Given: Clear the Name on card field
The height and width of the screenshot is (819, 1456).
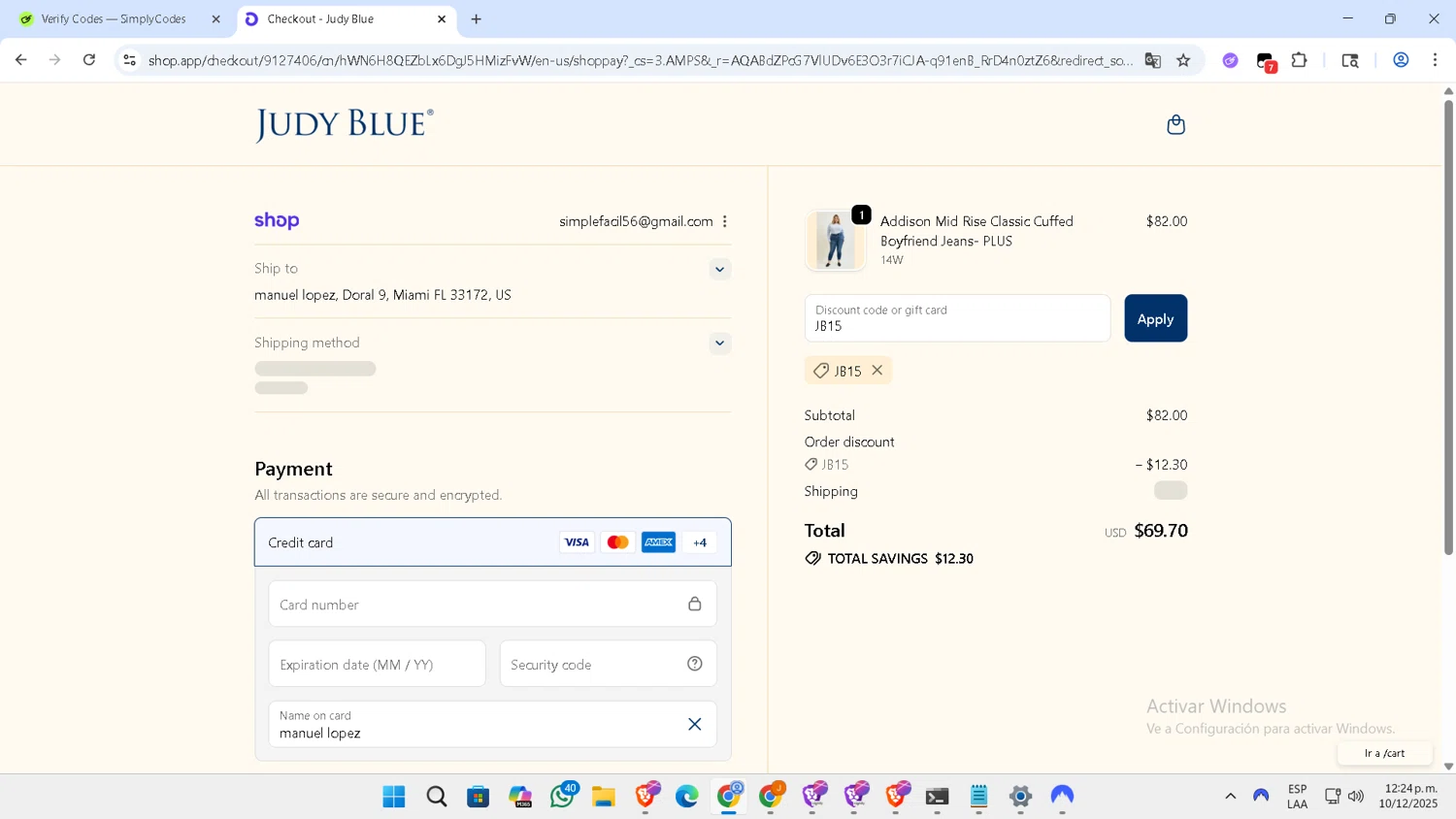Looking at the screenshot, I should pyautogui.click(x=694, y=724).
